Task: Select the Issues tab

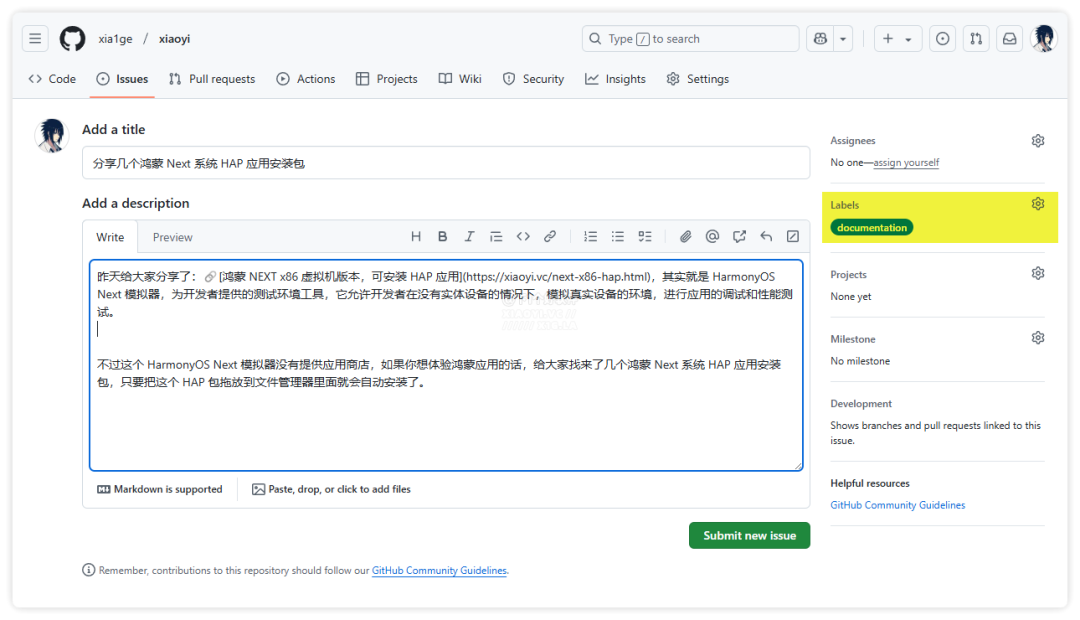Action: tap(123, 79)
